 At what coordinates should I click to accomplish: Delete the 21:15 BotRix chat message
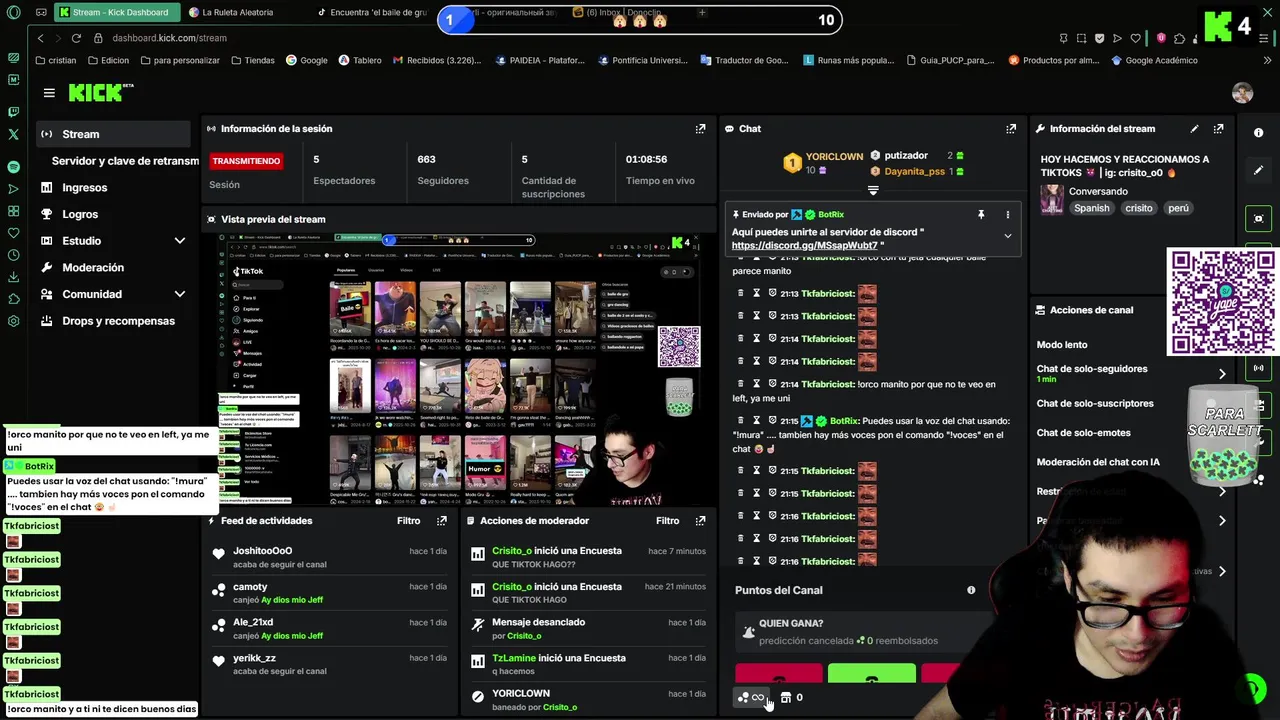740,421
